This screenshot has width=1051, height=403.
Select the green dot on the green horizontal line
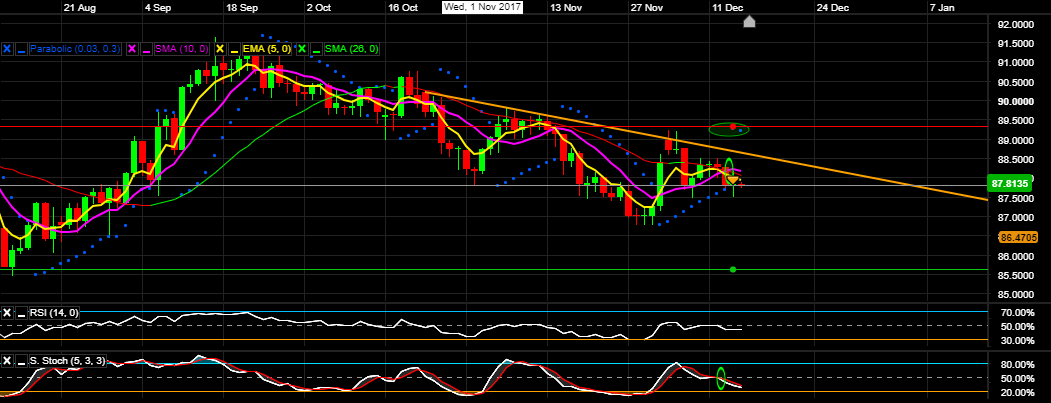[x=733, y=270]
